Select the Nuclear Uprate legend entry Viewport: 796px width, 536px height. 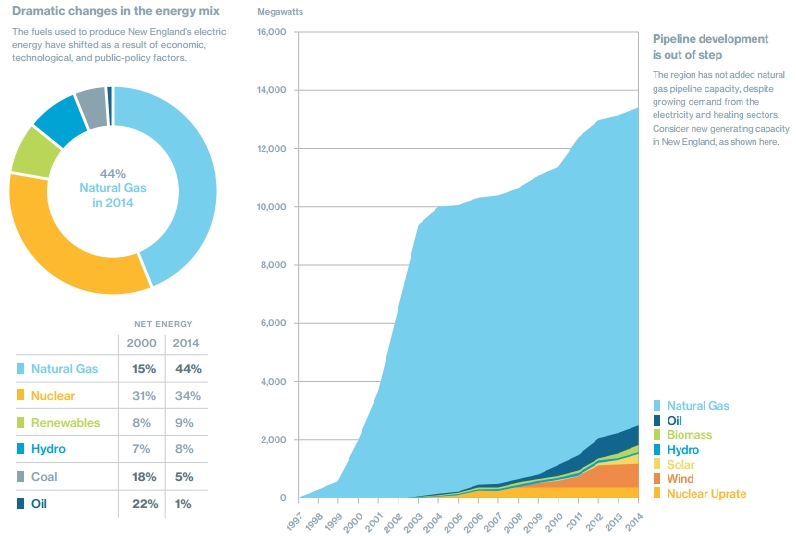[700, 493]
